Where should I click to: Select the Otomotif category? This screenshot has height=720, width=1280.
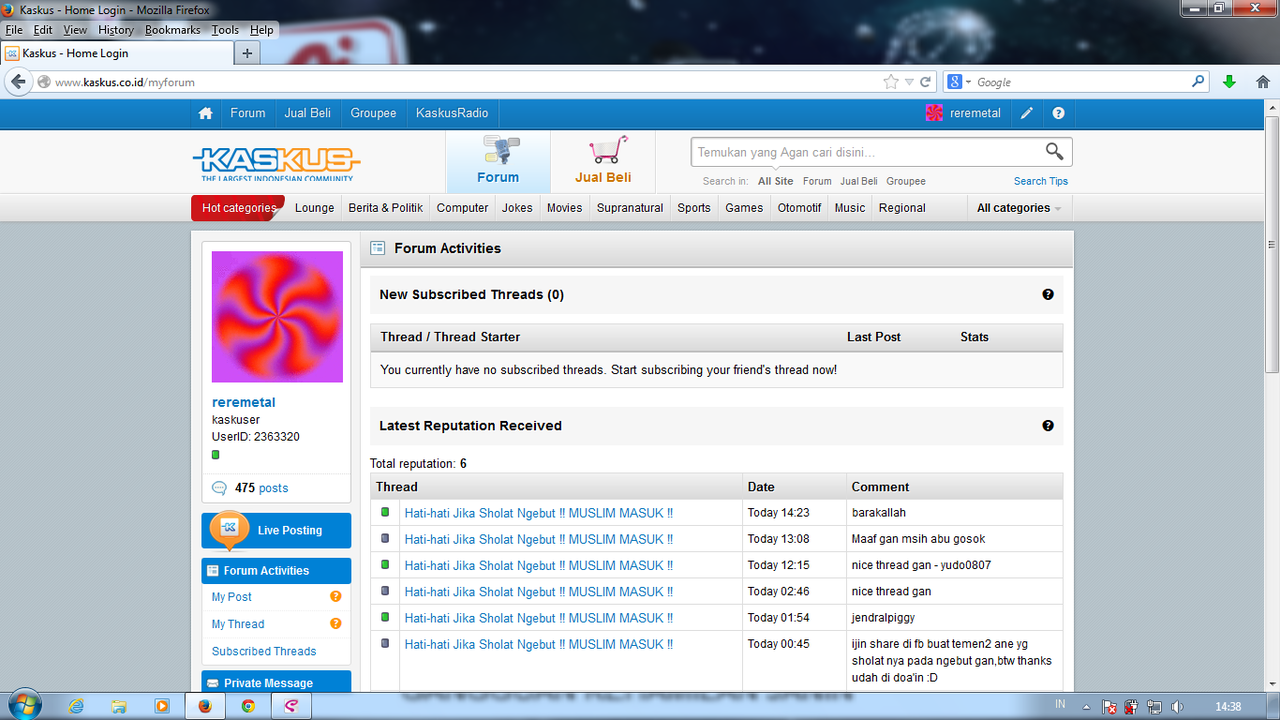(x=800, y=208)
